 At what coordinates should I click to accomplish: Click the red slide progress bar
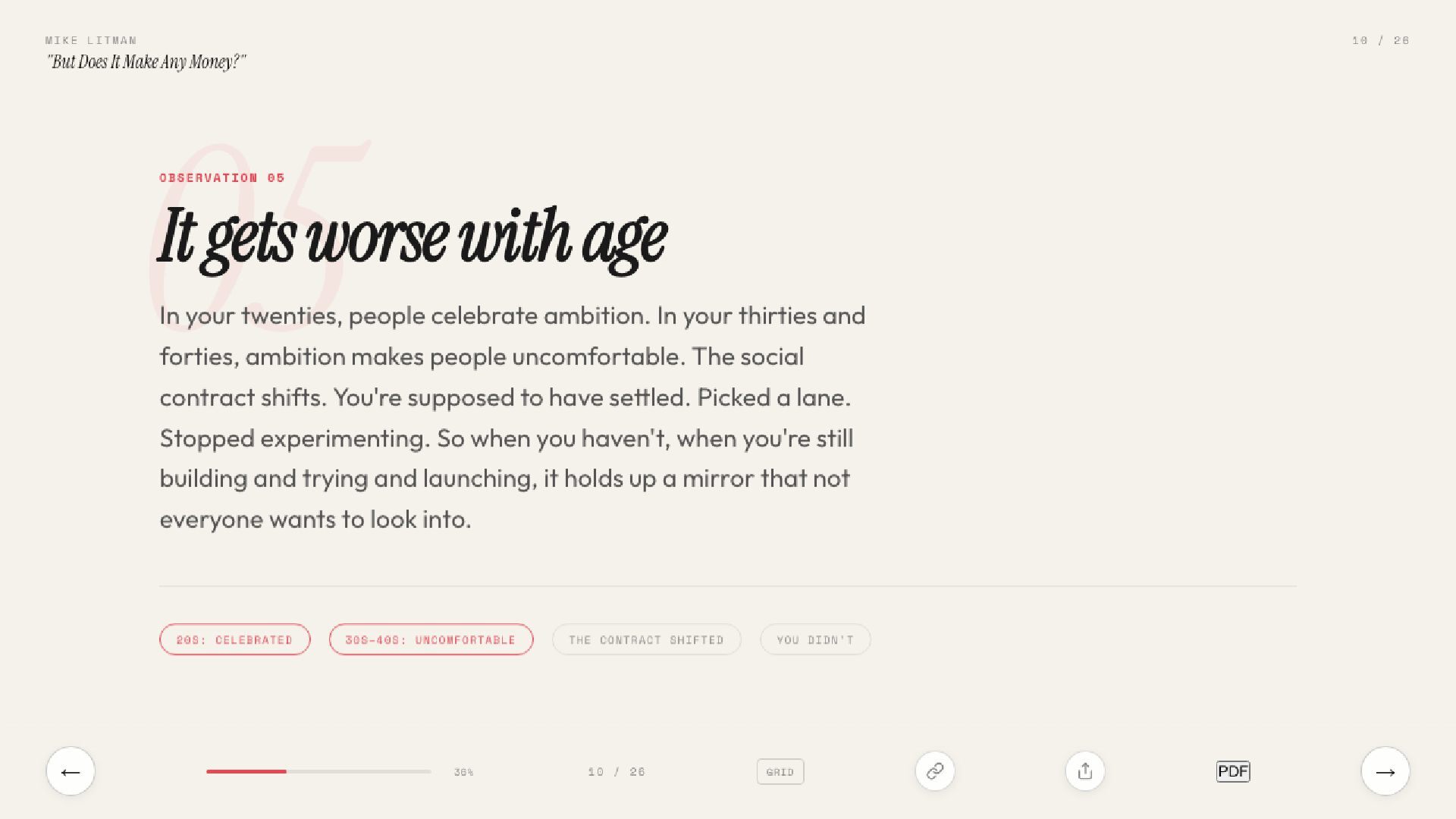[x=318, y=771]
